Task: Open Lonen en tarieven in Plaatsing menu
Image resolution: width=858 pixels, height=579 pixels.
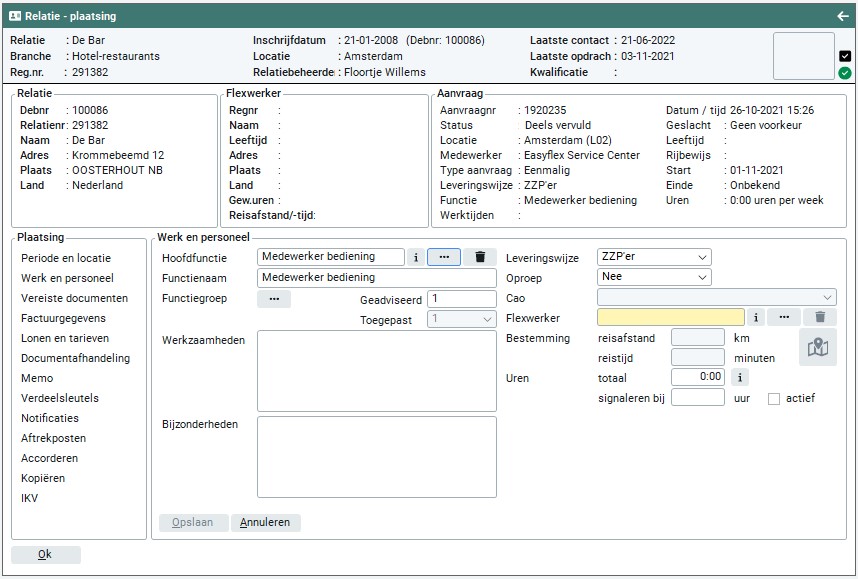Action: [65, 338]
